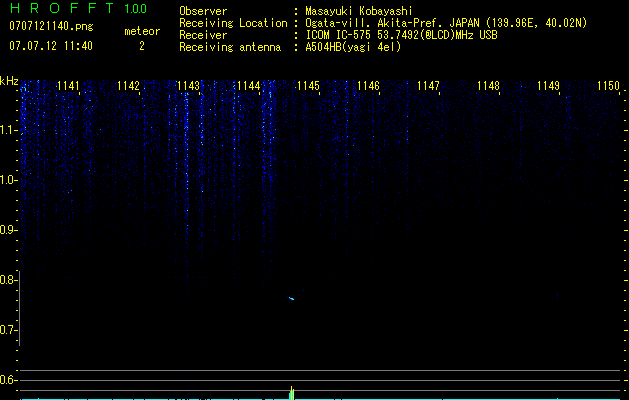Viewport: 629px width, 400px height.
Task: Click frequency axis label 1.0
Action: point(8,180)
